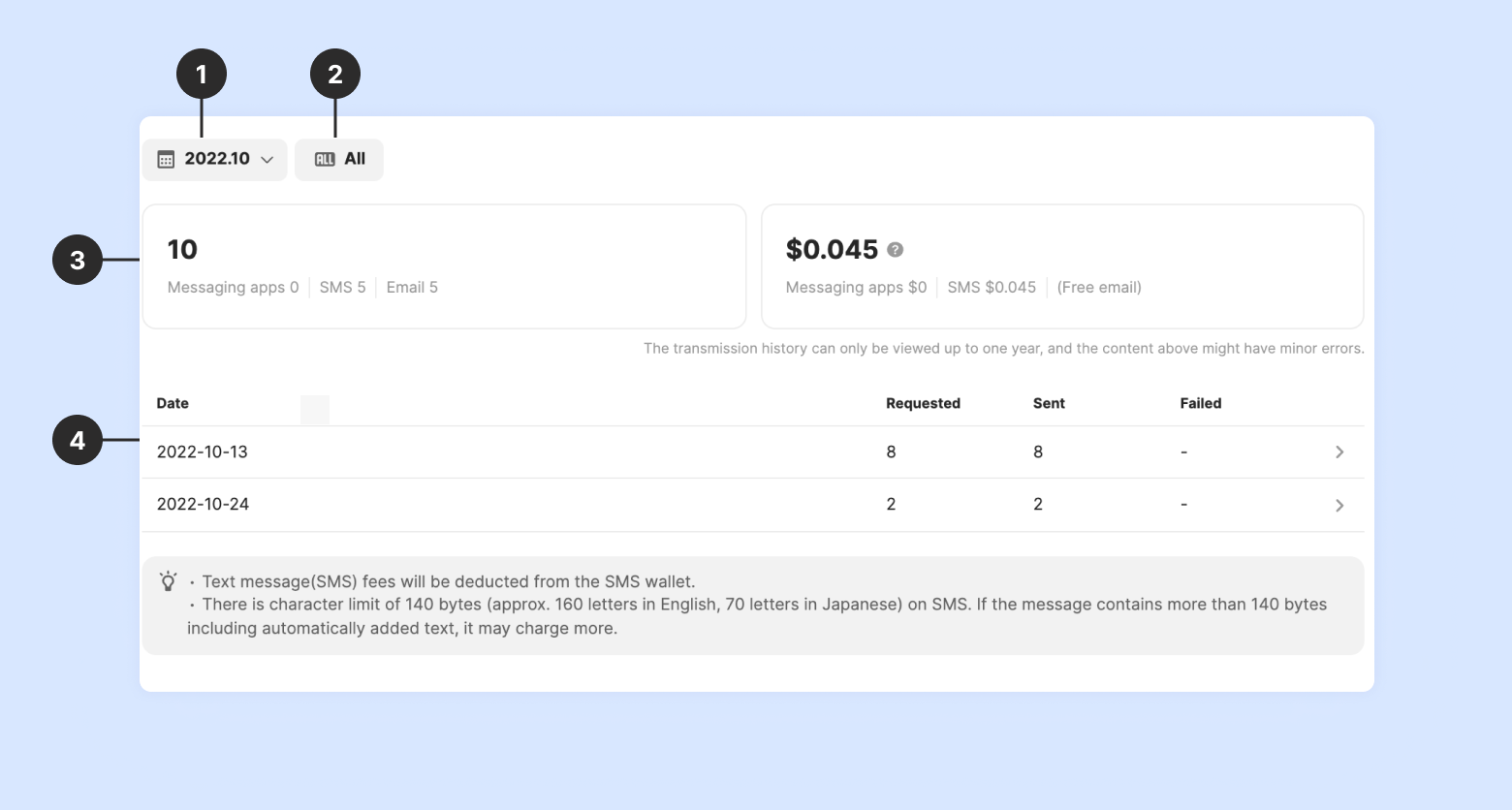Screen dimensions: 1512x810
Task: Click the total messages count 10 card
Action: 444,265
